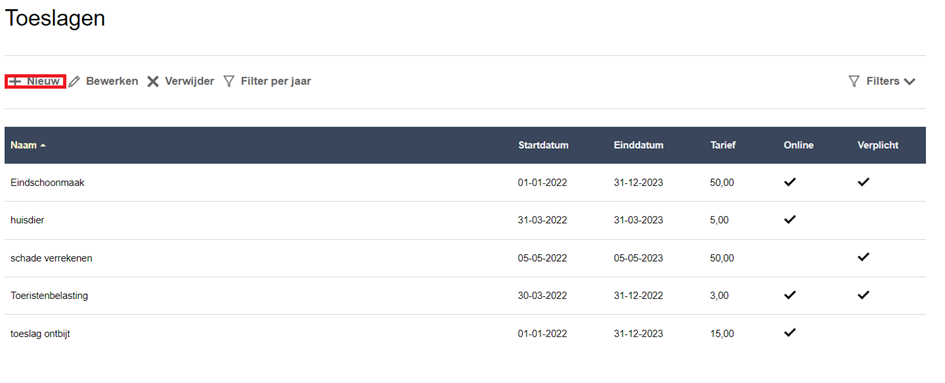Sort by Startdatum column header

click(543, 145)
